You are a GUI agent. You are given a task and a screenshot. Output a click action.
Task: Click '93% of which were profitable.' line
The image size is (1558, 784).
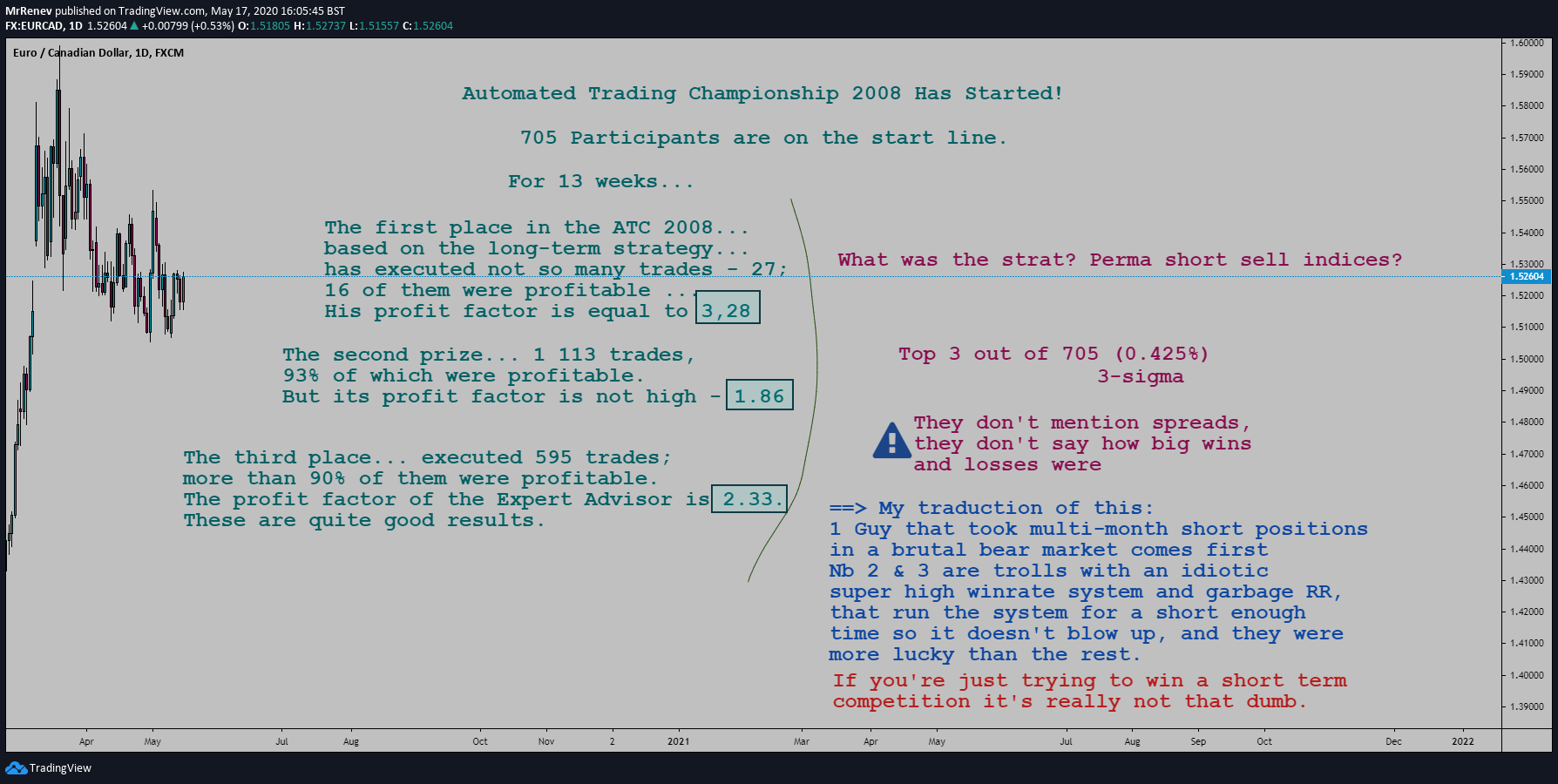(x=463, y=375)
